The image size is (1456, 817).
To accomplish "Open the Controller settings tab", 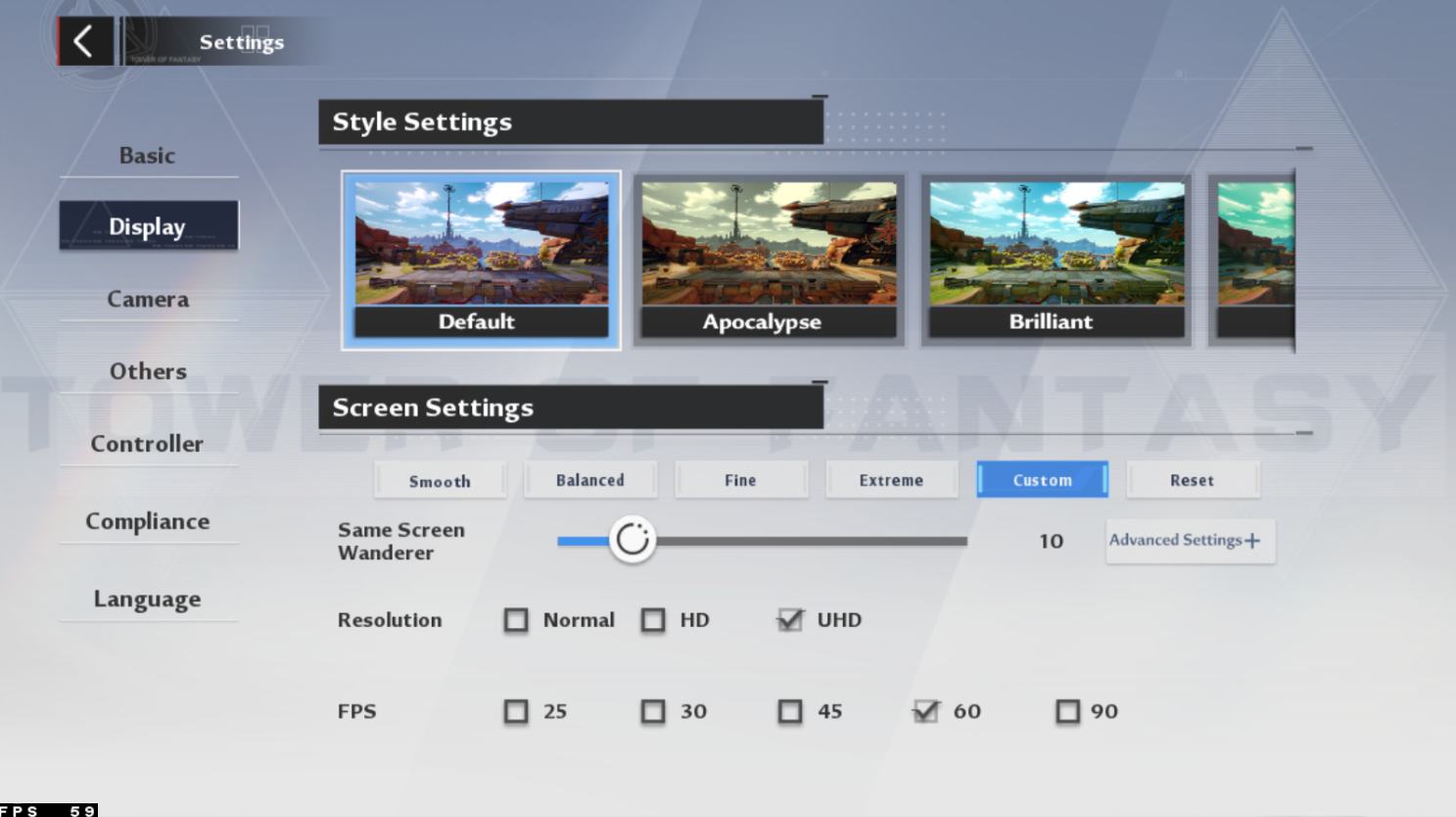I will pos(148,444).
